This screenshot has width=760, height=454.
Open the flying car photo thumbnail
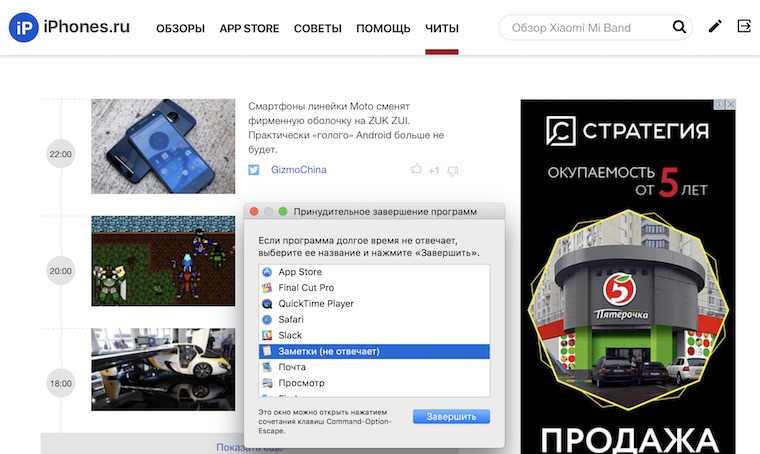pos(163,369)
